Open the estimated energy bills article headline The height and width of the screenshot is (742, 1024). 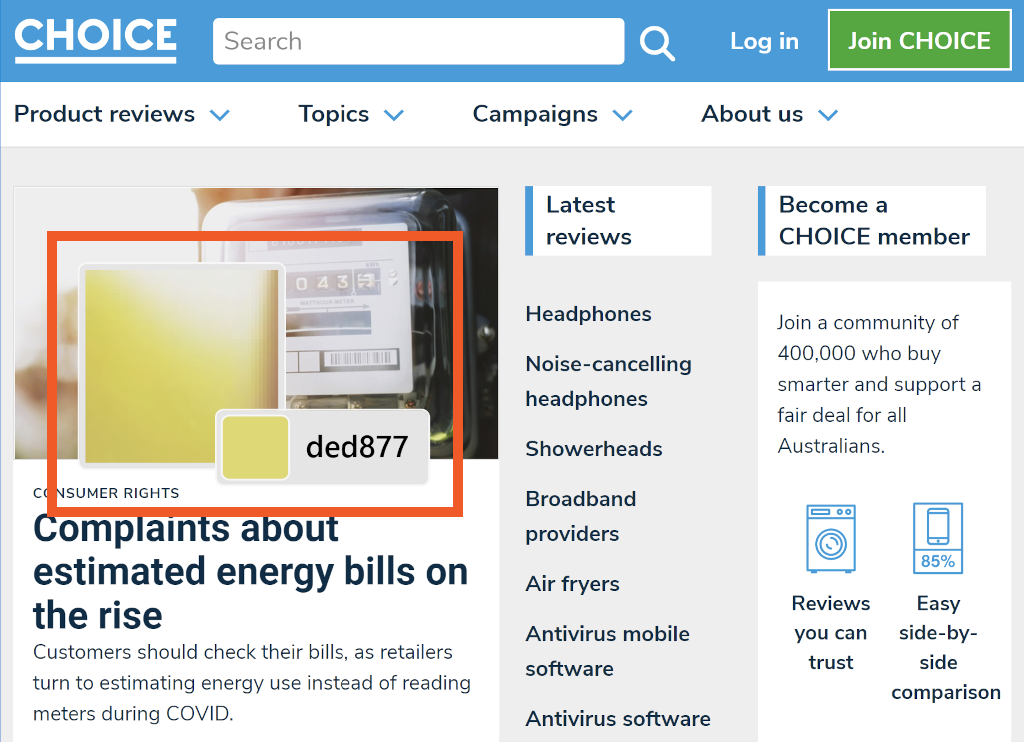pos(250,571)
